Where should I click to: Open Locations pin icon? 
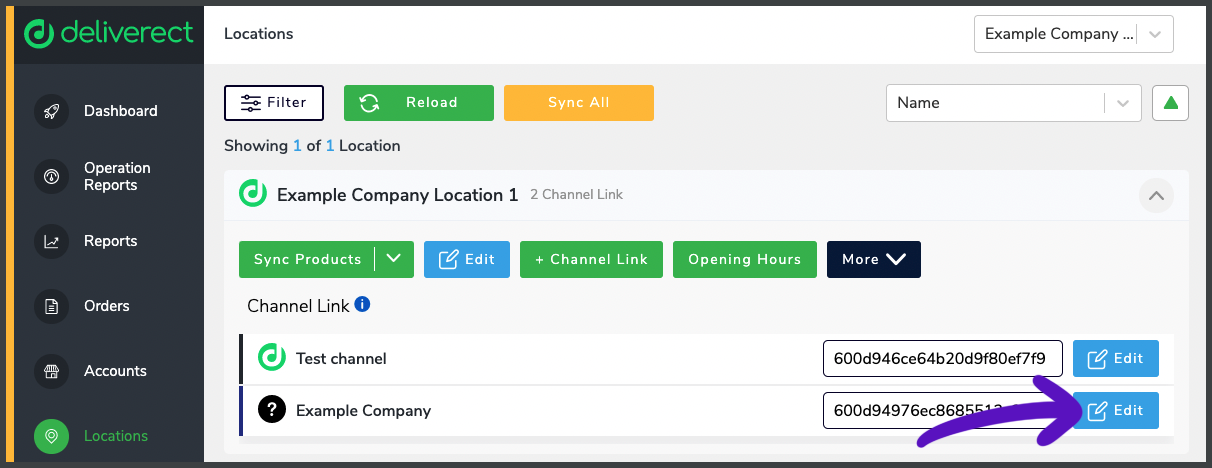tap(51, 436)
